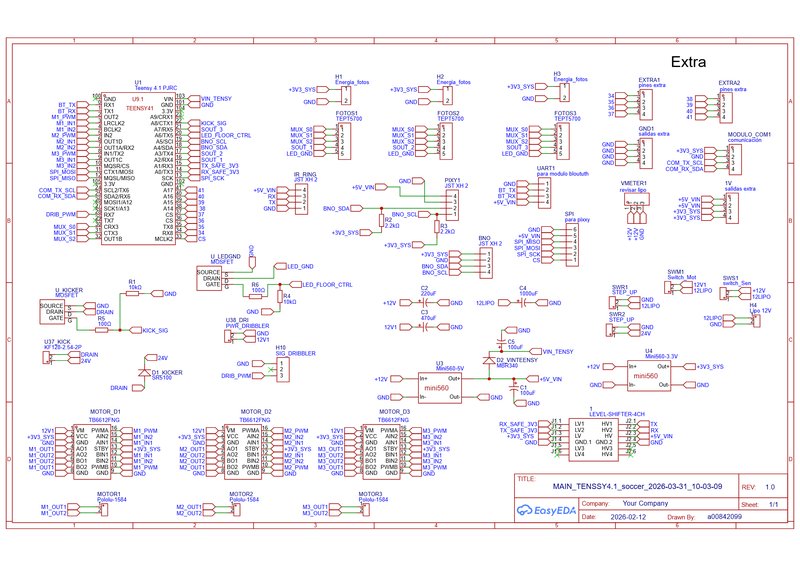
Task: Select the C1 100uF capacitor symbol
Action: pos(513,387)
